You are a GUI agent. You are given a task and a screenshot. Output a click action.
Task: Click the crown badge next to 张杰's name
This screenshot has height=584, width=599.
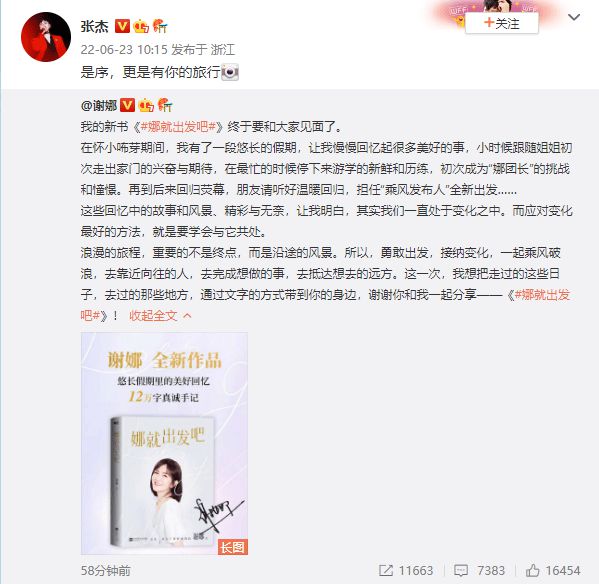click(x=141, y=26)
